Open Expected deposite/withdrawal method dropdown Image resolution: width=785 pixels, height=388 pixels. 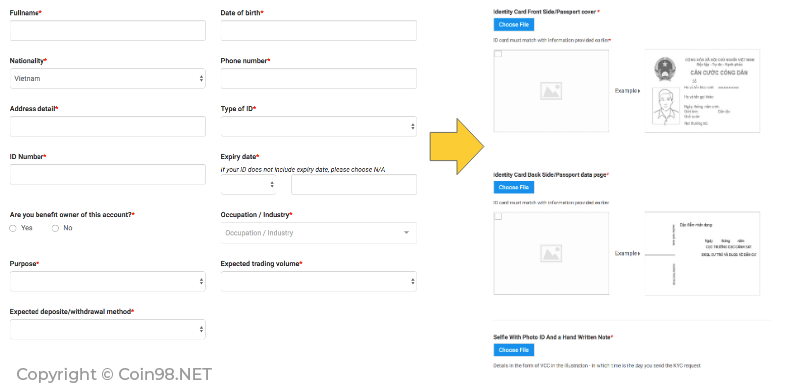(108, 329)
